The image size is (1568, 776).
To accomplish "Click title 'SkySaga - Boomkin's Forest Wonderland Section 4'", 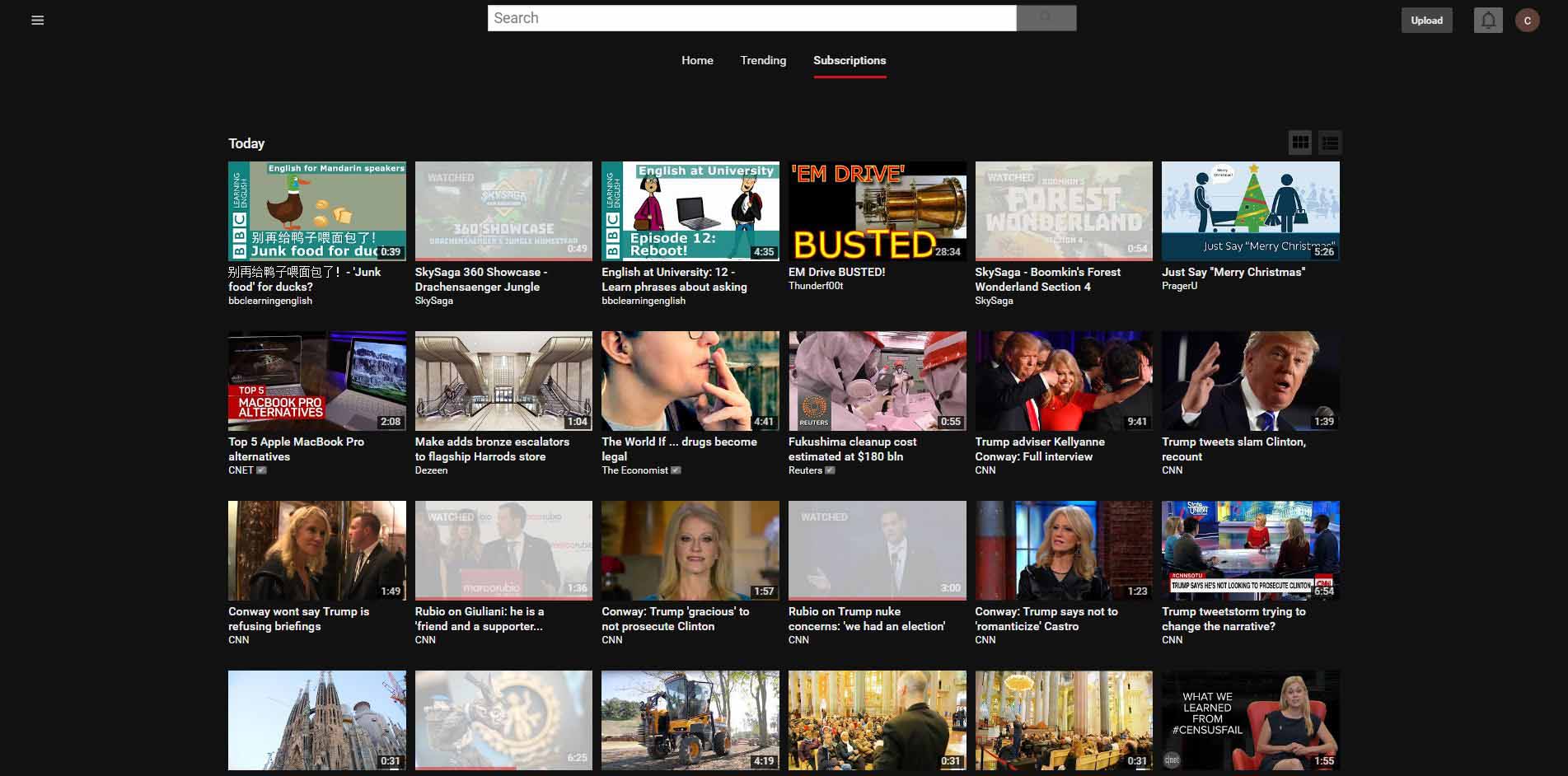I will tap(1047, 279).
